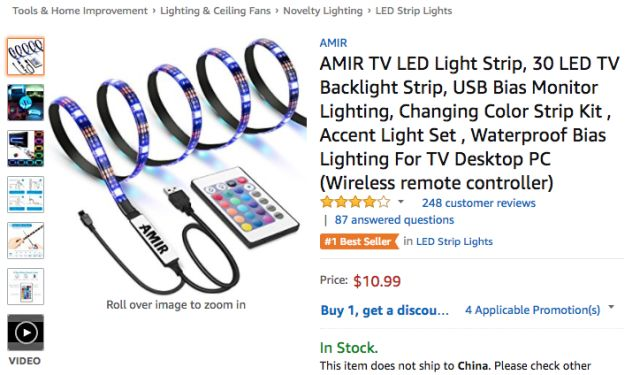This screenshot has height=375, width=640.
Task: Select the fifth thumbnail showing strip cutting
Action: 25,240
